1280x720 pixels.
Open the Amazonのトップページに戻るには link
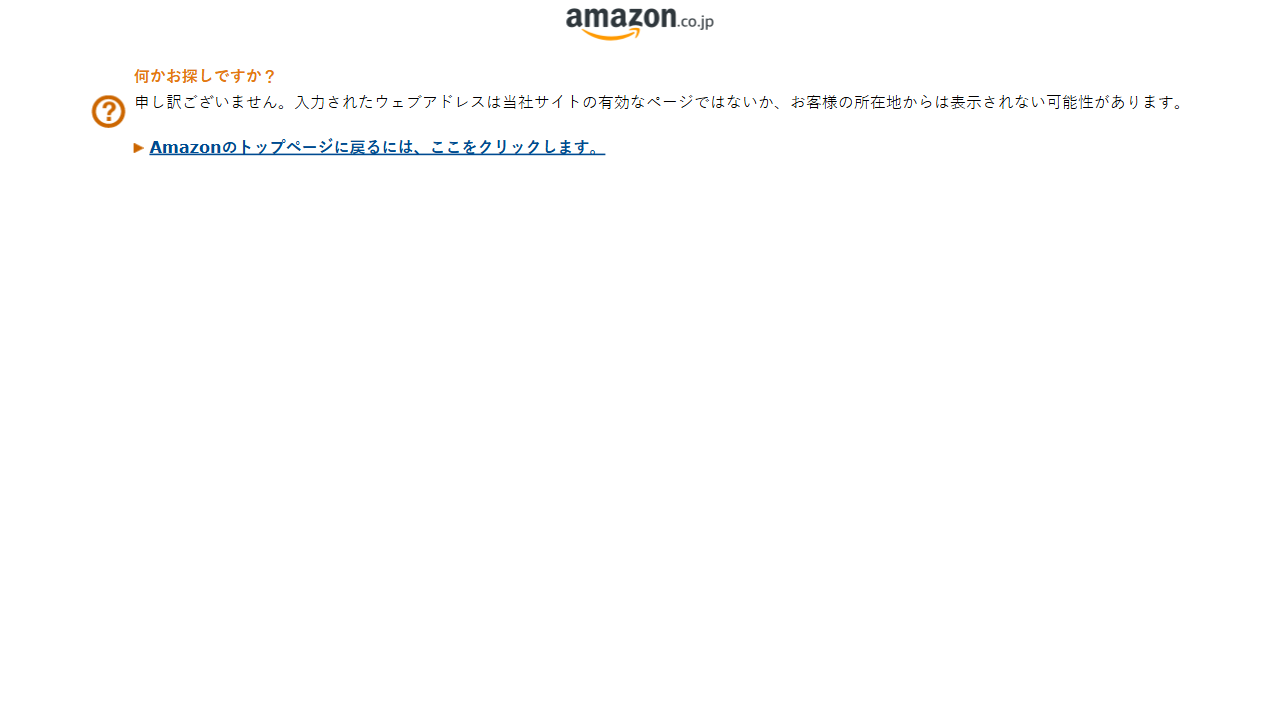point(377,147)
